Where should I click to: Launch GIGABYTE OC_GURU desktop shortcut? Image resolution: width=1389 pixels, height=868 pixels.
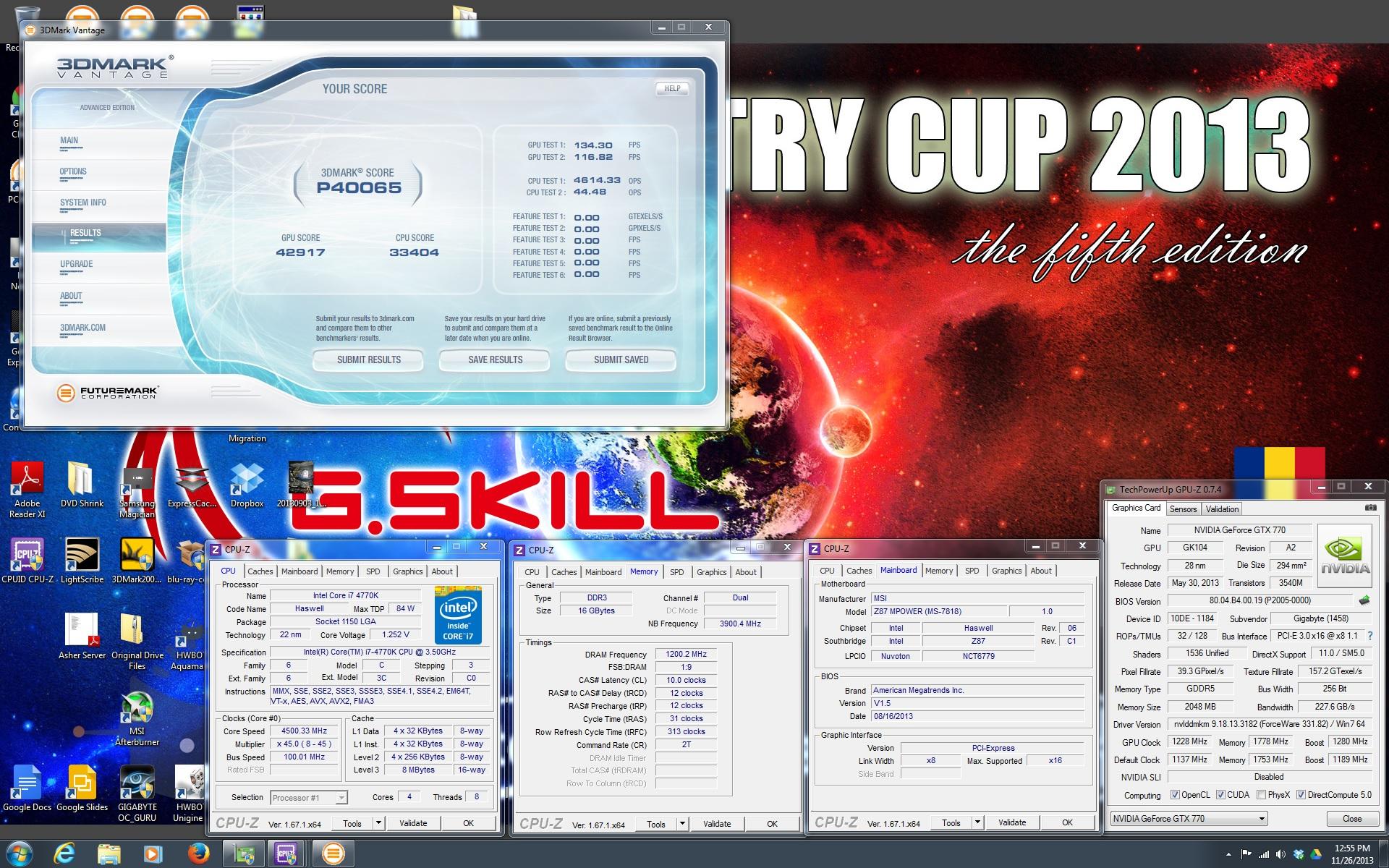point(137,793)
